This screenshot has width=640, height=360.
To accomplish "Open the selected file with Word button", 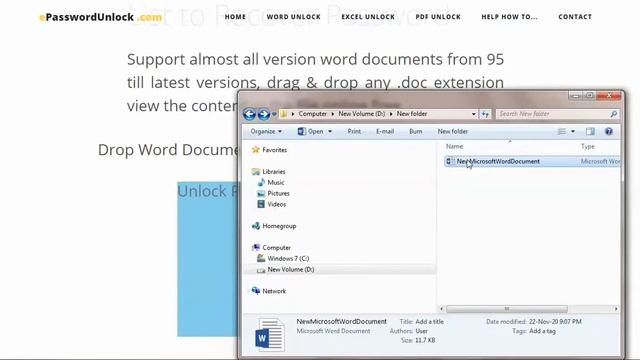I will tap(310, 131).
